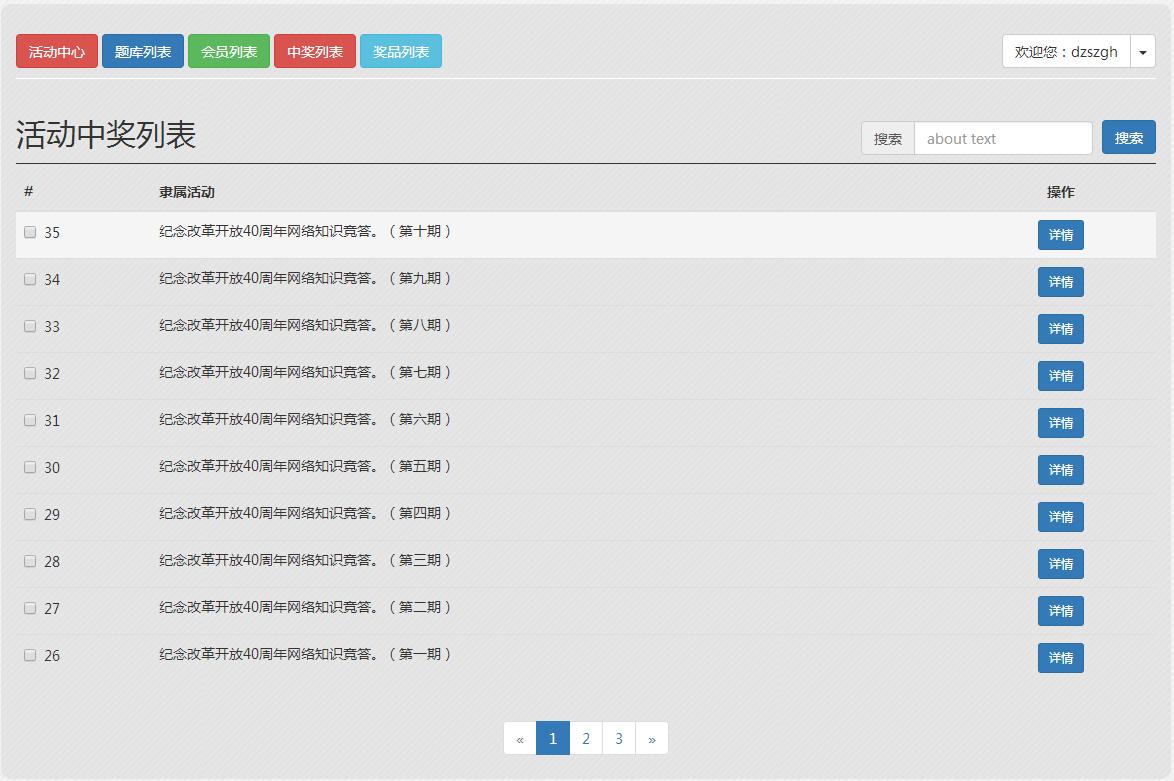
Task: Expand the user dropdown caret
Action: coord(1143,52)
